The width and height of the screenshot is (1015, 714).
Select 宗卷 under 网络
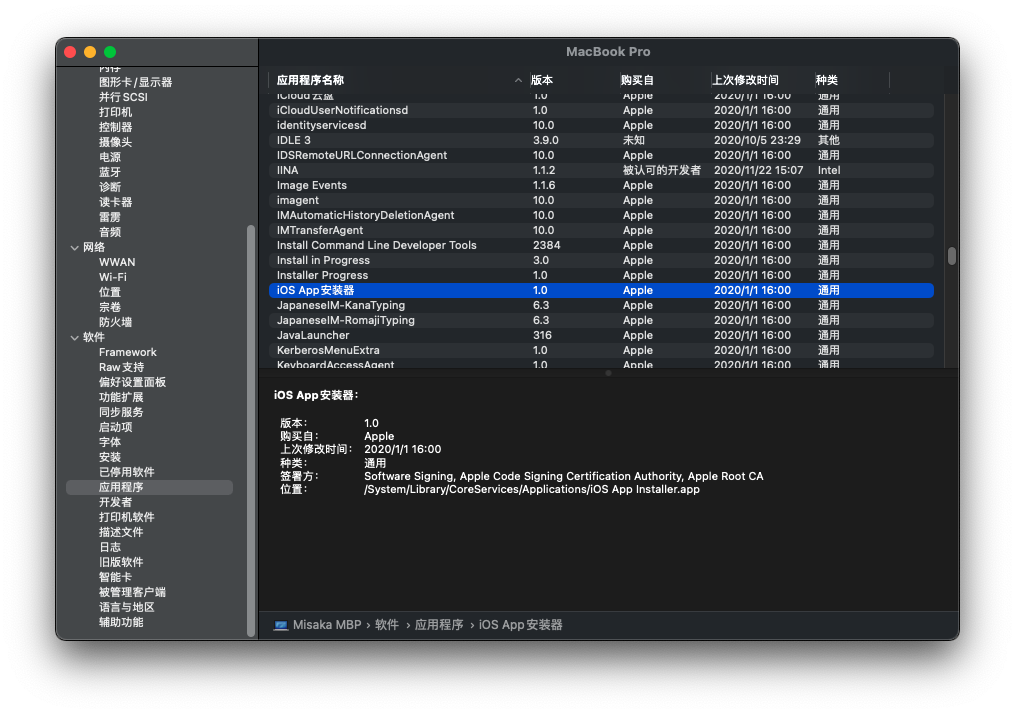click(109, 307)
